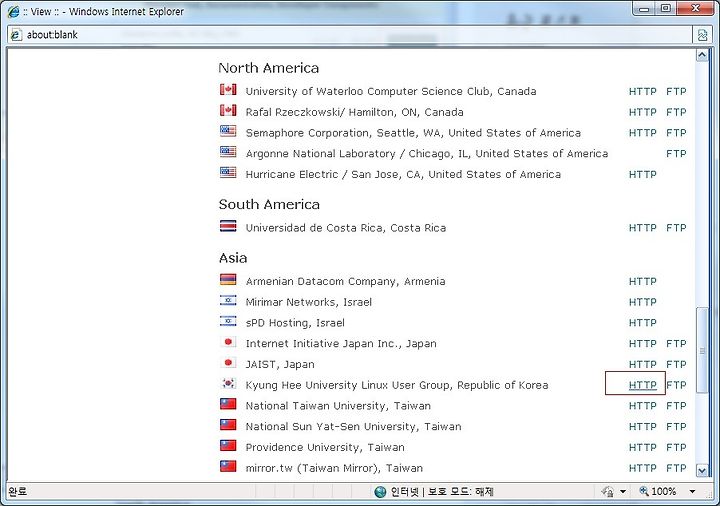Viewport: 720px width, 506px height.
Task: Open FTP mirror for Kyung Hee University
Action: pyautogui.click(x=676, y=385)
